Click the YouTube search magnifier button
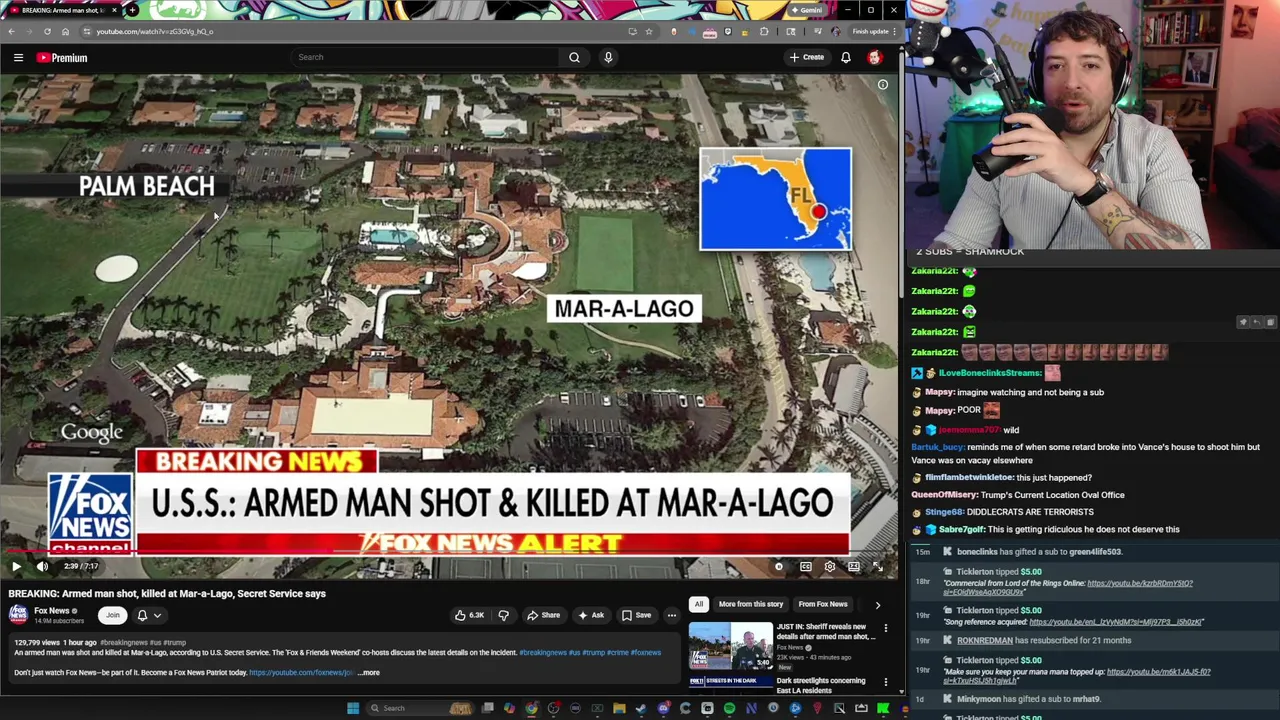Screen dimensions: 1280x720 [574, 57]
